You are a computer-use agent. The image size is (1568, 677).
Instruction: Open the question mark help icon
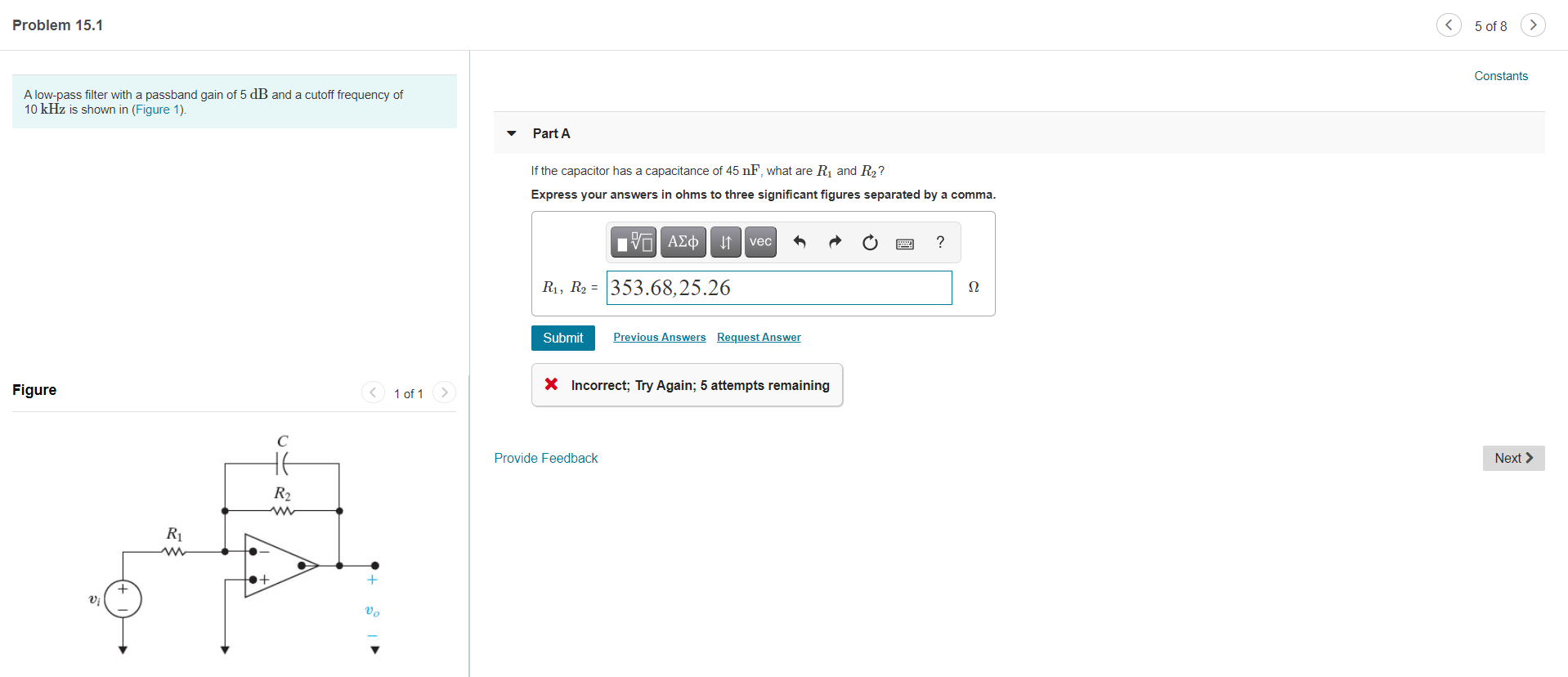coord(940,242)
